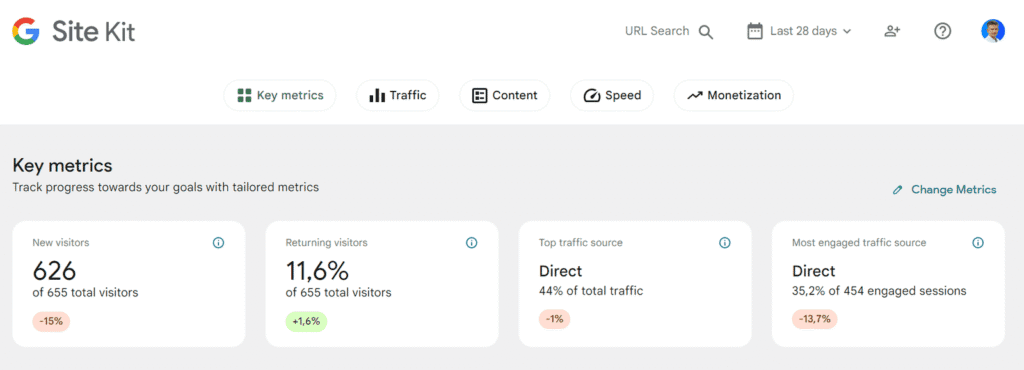Click info icon on New visitors card
The height and width of the screenshot is (370, 1024).
pyautogui.click(x=219, y=243)
